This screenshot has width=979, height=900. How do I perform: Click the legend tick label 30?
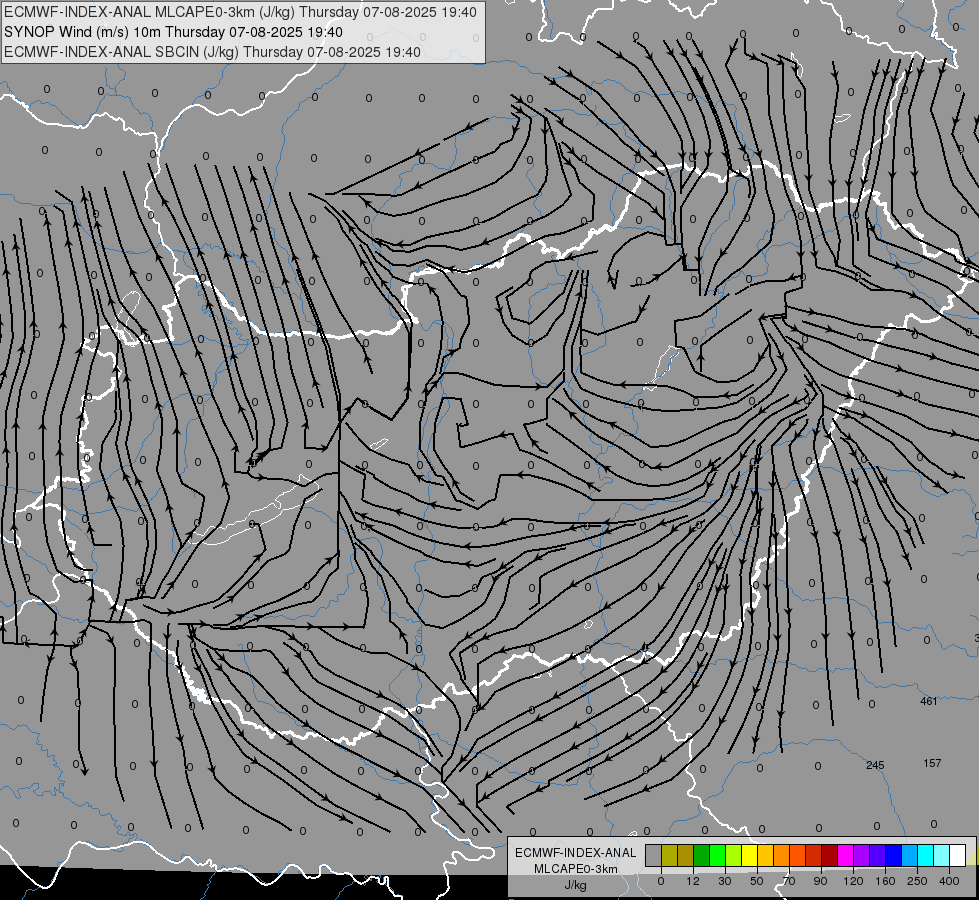coord(725,881)
